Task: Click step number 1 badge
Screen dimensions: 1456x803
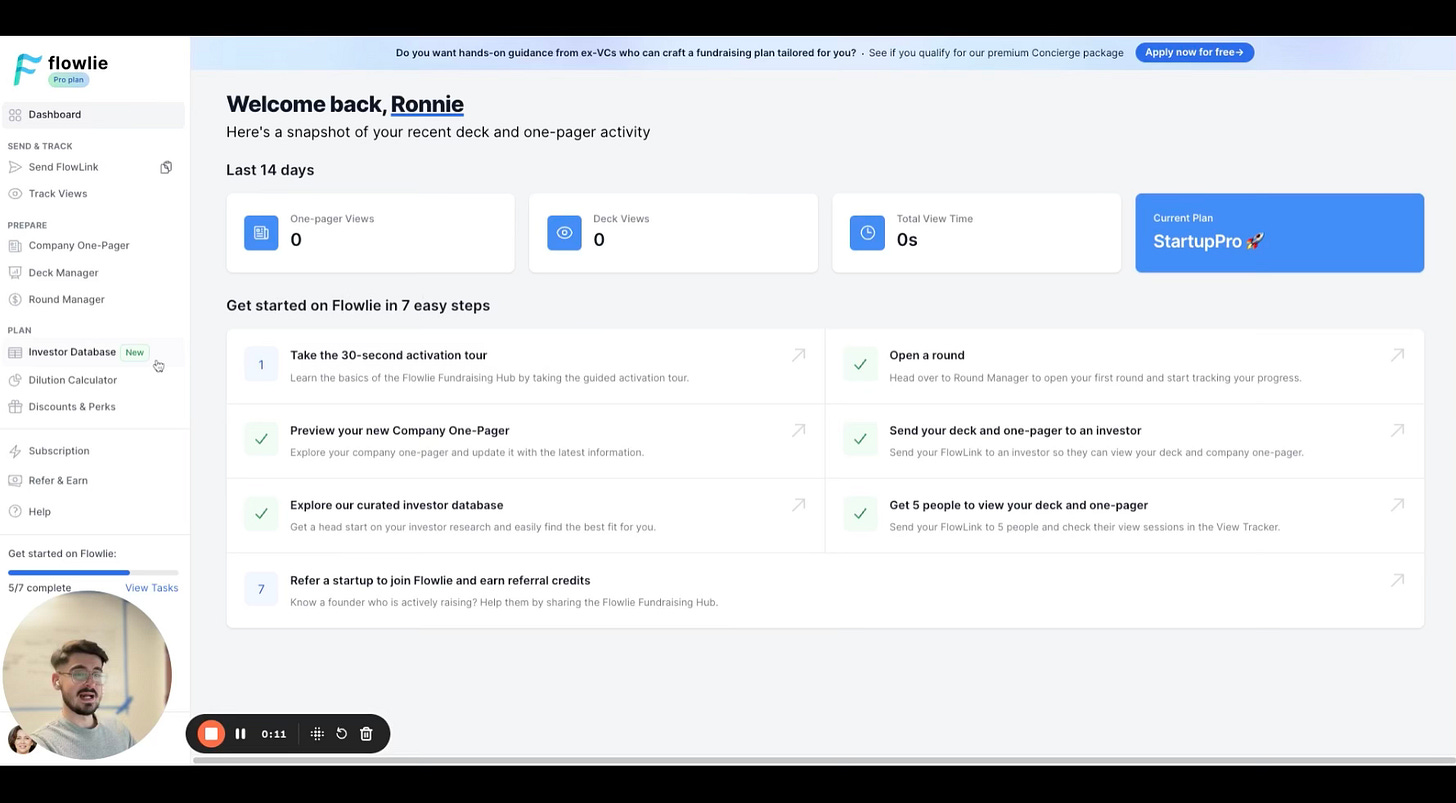Action: pyautogui.click(x=261, y=364)
